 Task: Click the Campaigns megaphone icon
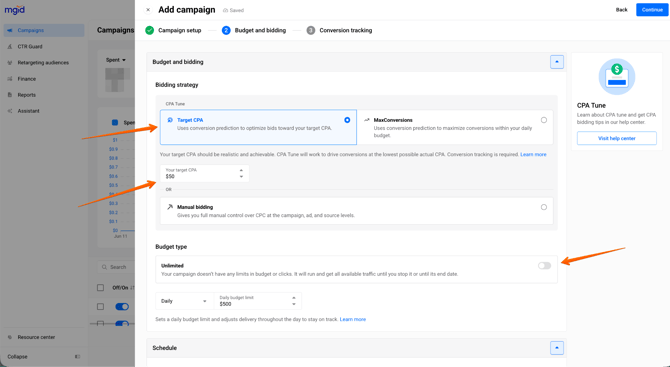click(10, 30)
